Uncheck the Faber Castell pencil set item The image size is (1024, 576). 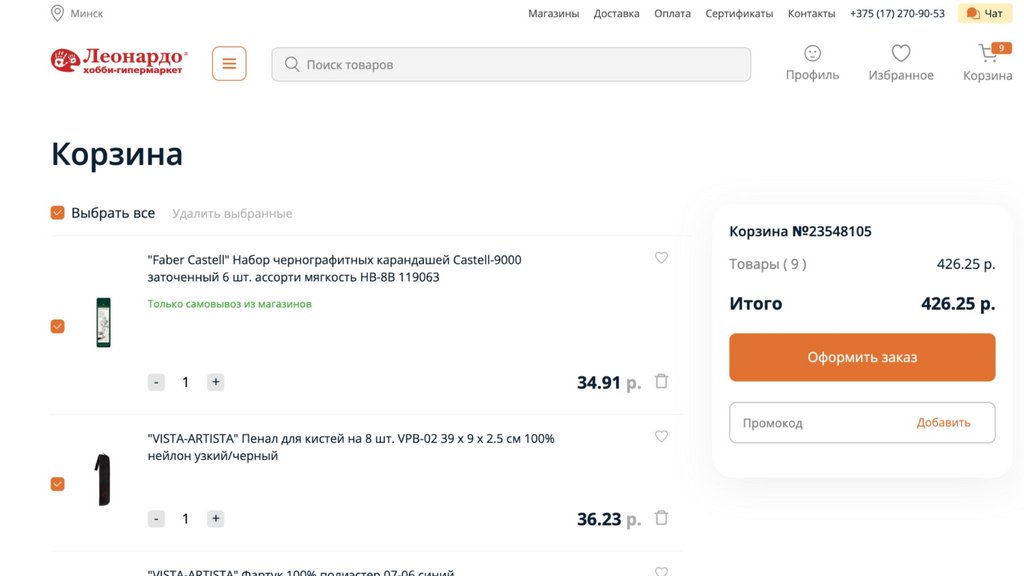click(x=58, y=326)
